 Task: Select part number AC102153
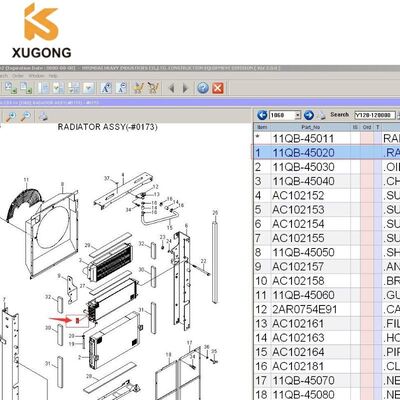coord(298,210)
